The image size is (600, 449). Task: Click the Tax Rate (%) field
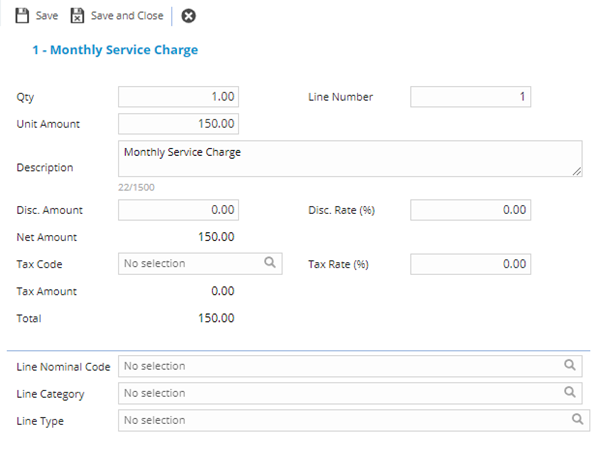click(470, 264)
